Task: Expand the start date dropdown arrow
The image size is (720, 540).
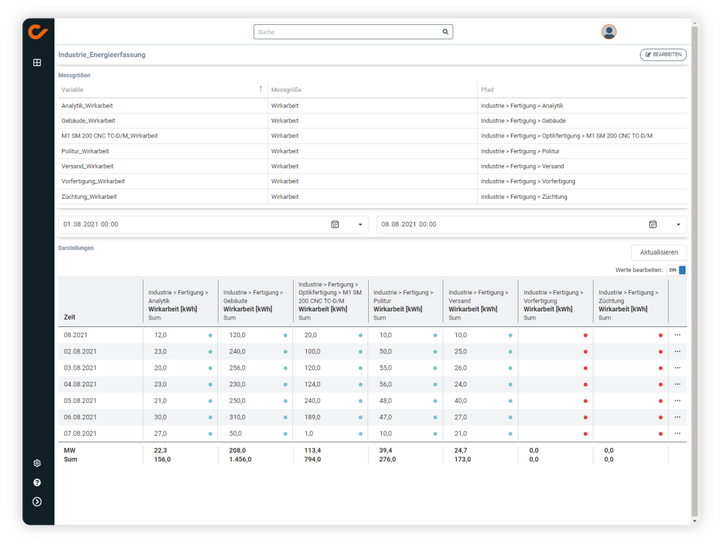Action: tap(360, 225)
